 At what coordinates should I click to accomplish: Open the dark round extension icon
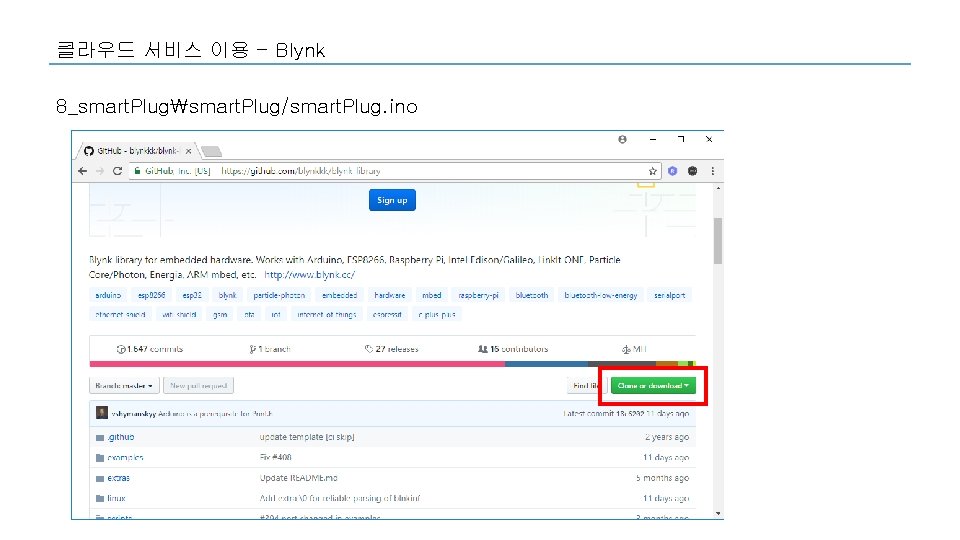692,171
